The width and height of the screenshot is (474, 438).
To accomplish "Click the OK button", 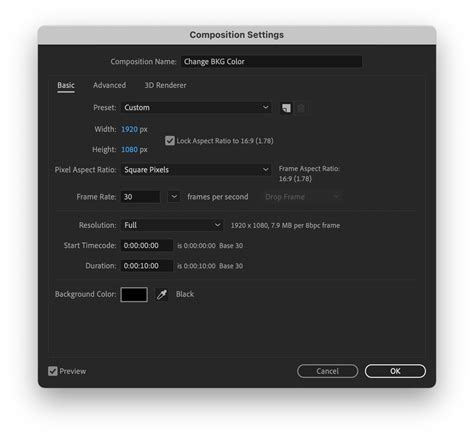I will click(395, 371).
